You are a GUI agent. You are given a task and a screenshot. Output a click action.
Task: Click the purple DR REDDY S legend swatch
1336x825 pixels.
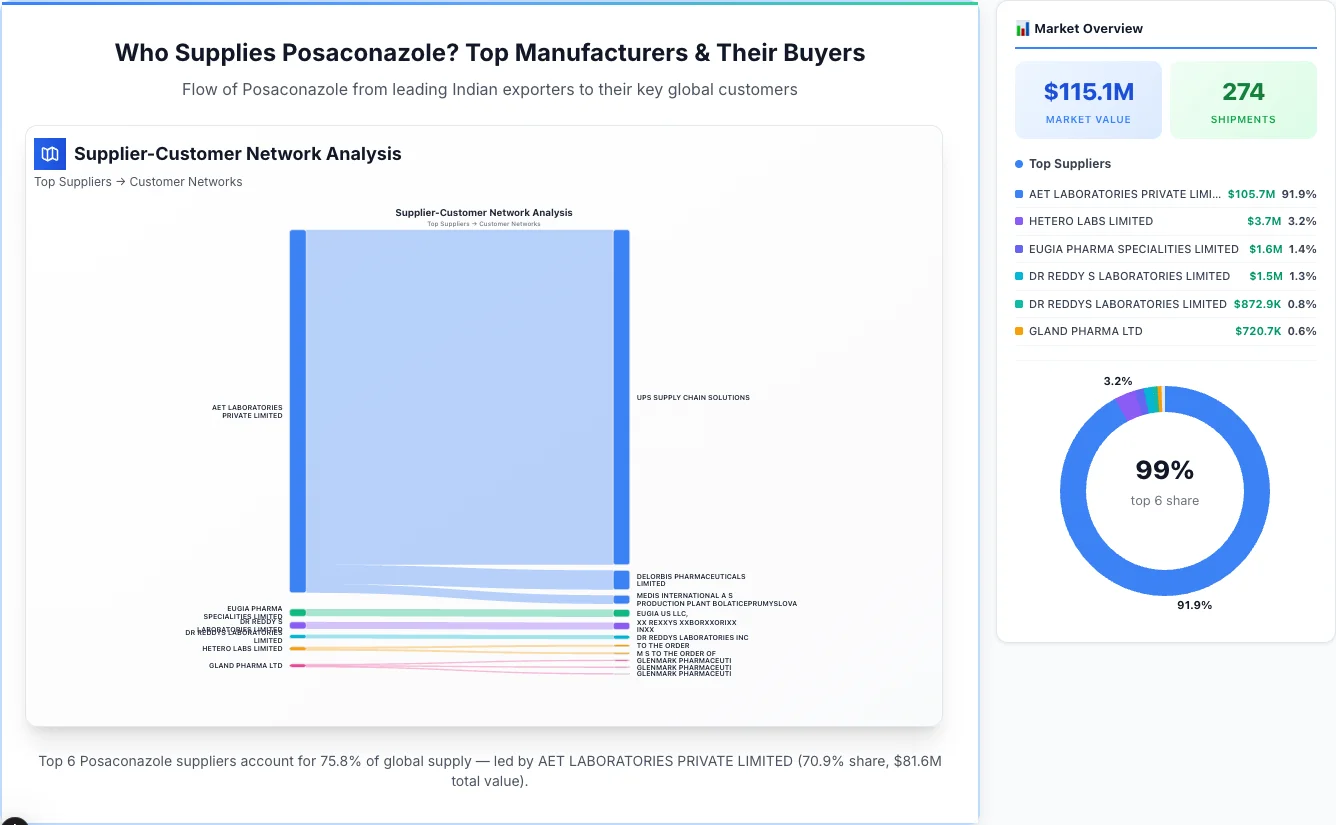click(x=1021, y=276)
